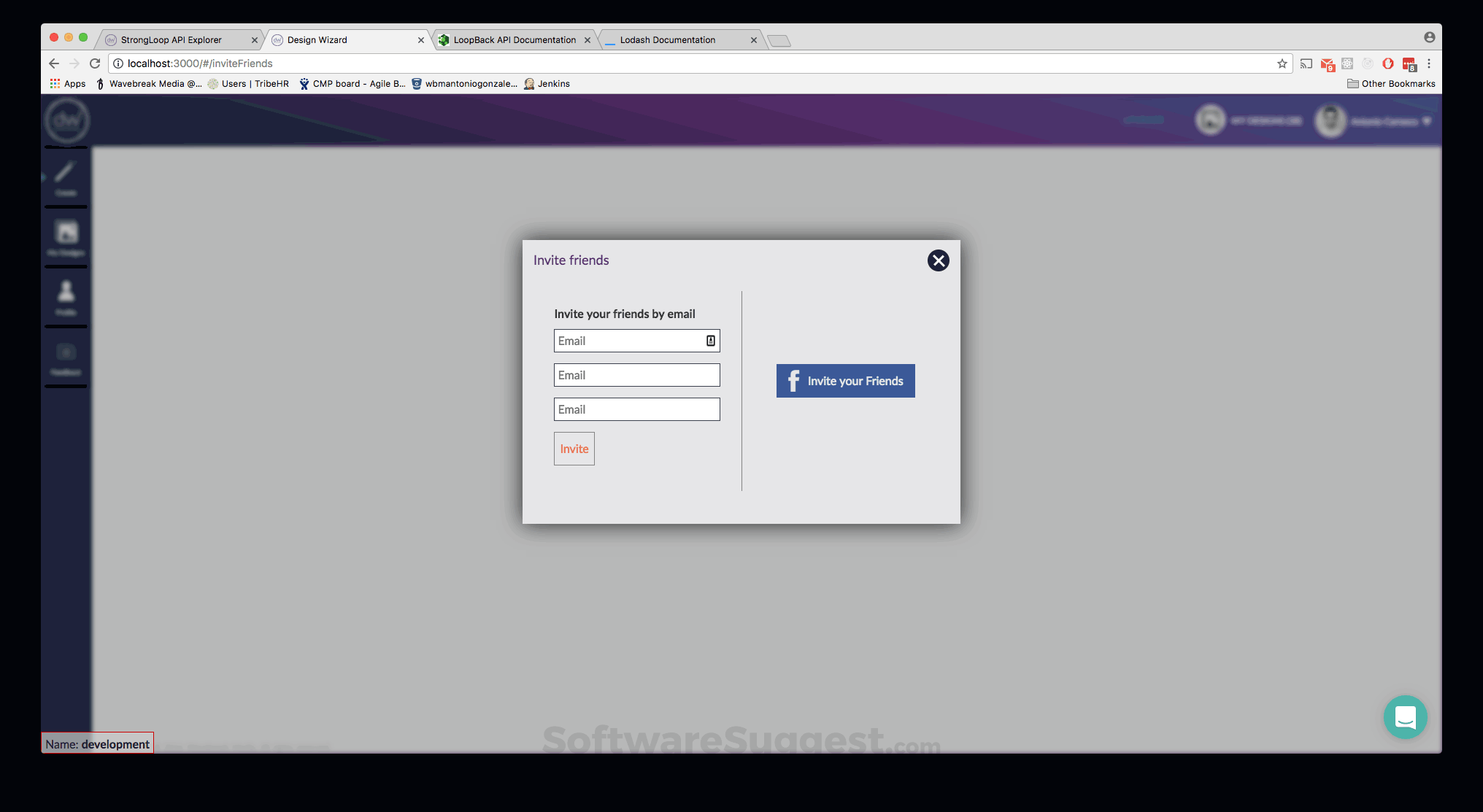
Task: Click the Facebook logo on the invite button
Action: click(x=793, y=380)
